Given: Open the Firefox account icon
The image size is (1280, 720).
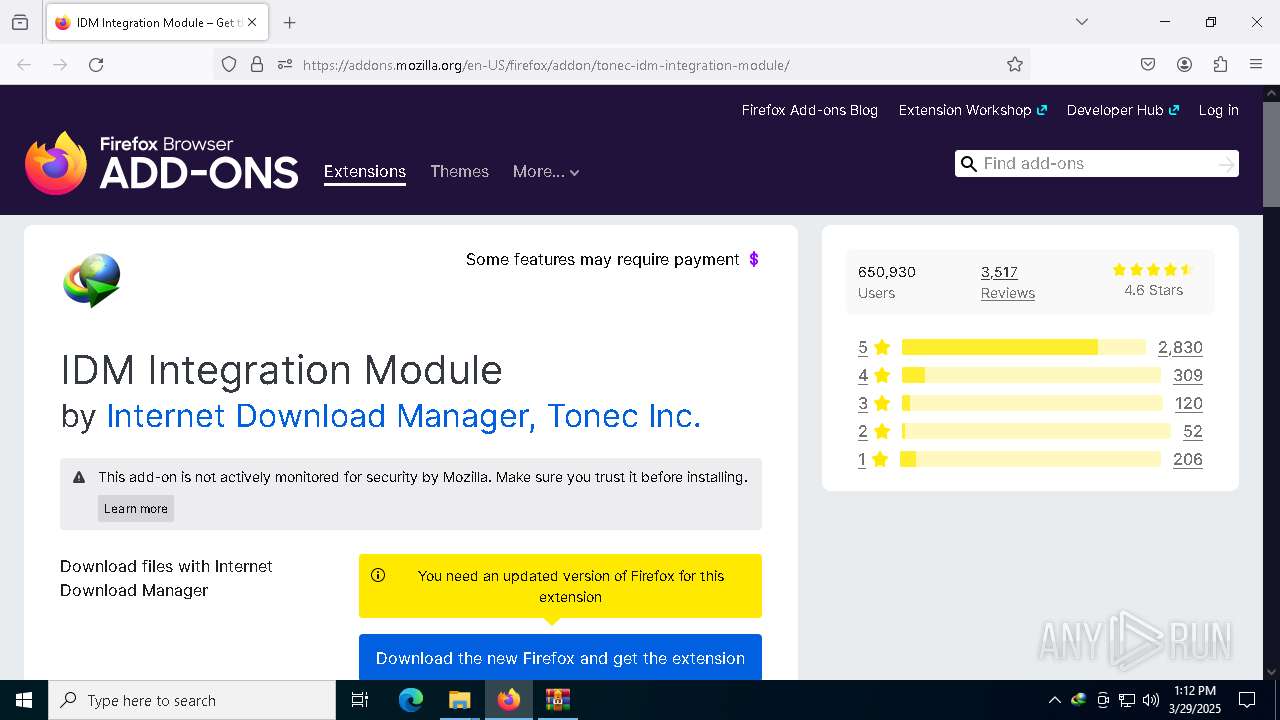Looking at the screenshot, I should point(1184,64).
